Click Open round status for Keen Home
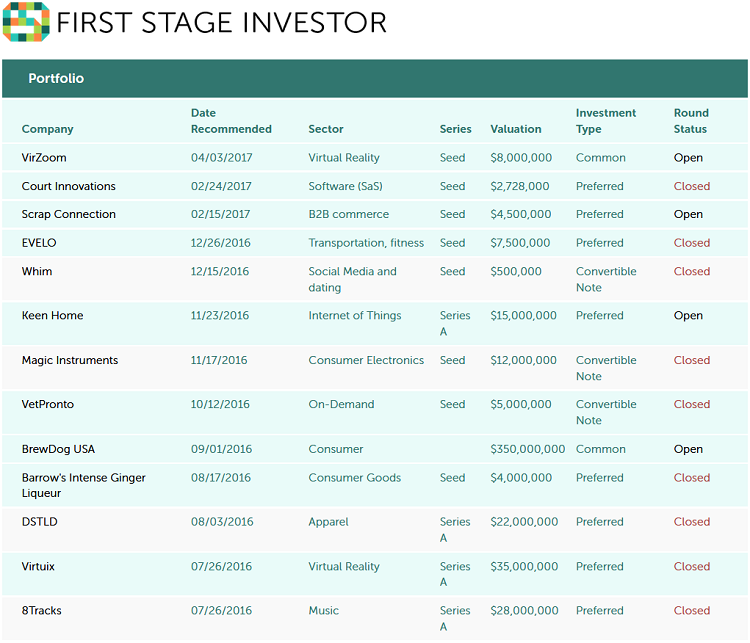This screenshot has height=643, width=750. coord(688,315)
